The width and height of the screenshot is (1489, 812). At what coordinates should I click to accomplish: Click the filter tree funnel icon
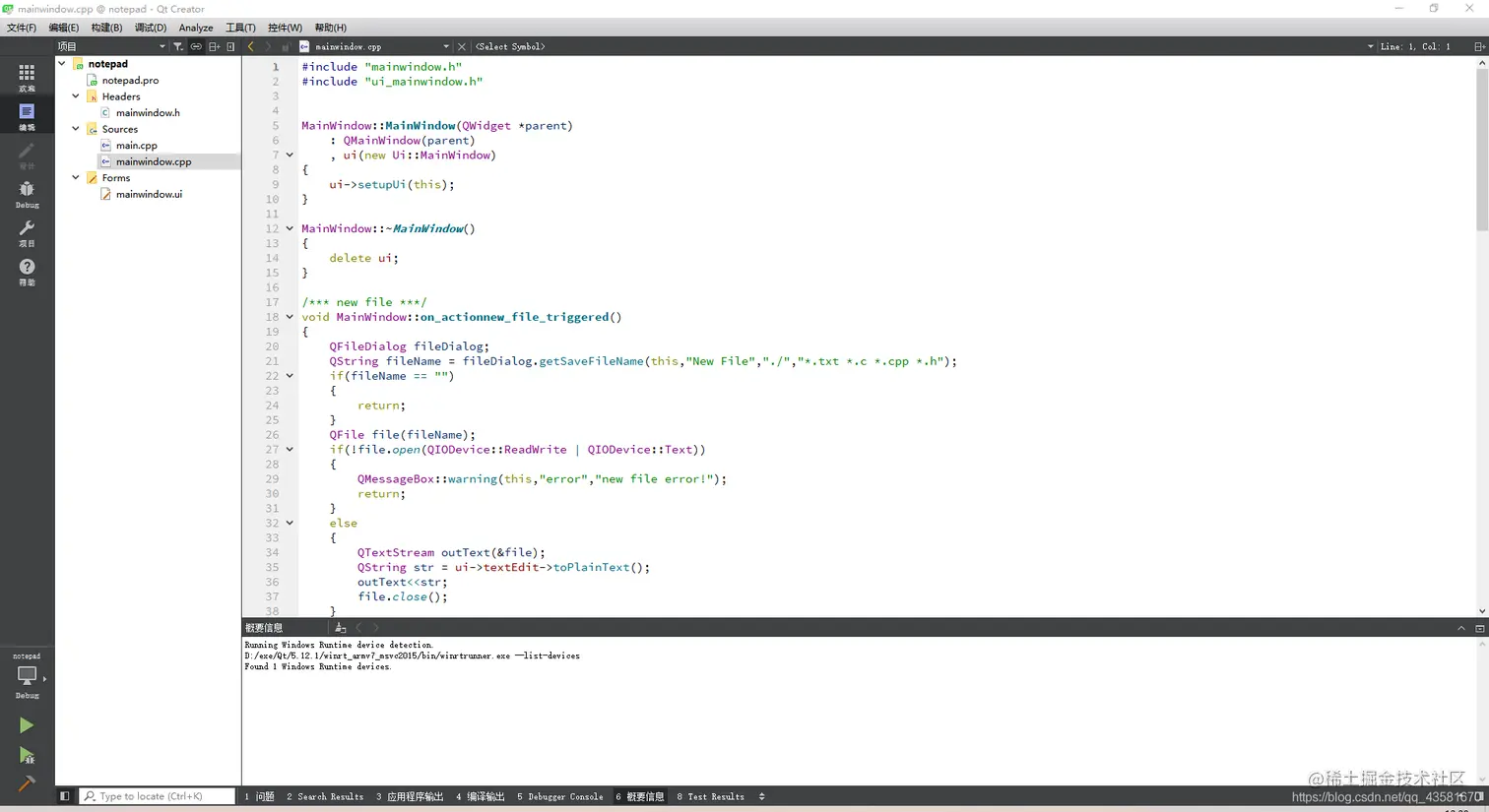pyautogui.click(x=178, y=46)
